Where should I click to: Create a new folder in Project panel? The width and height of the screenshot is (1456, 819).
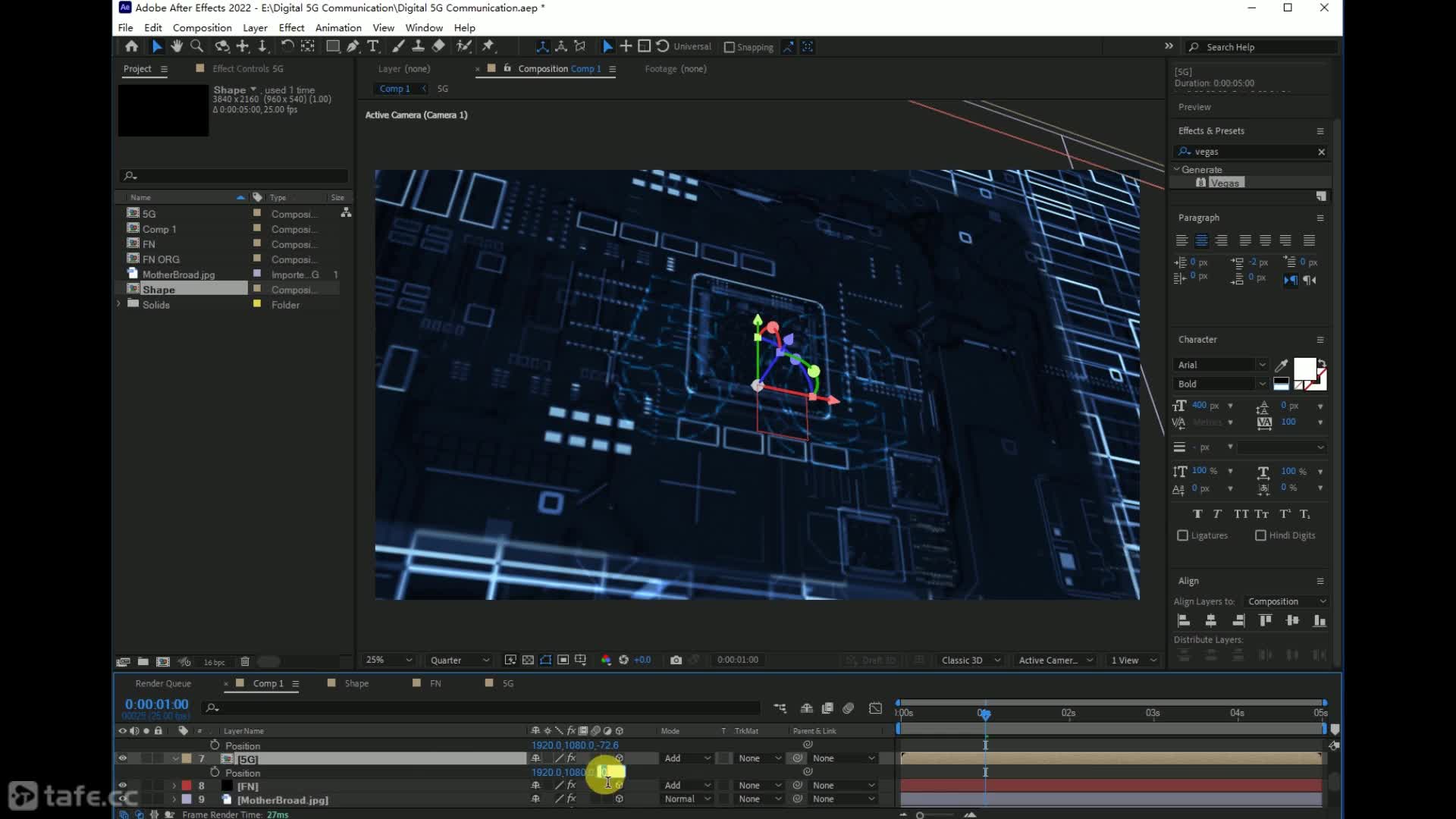click(x=143, y=661)
